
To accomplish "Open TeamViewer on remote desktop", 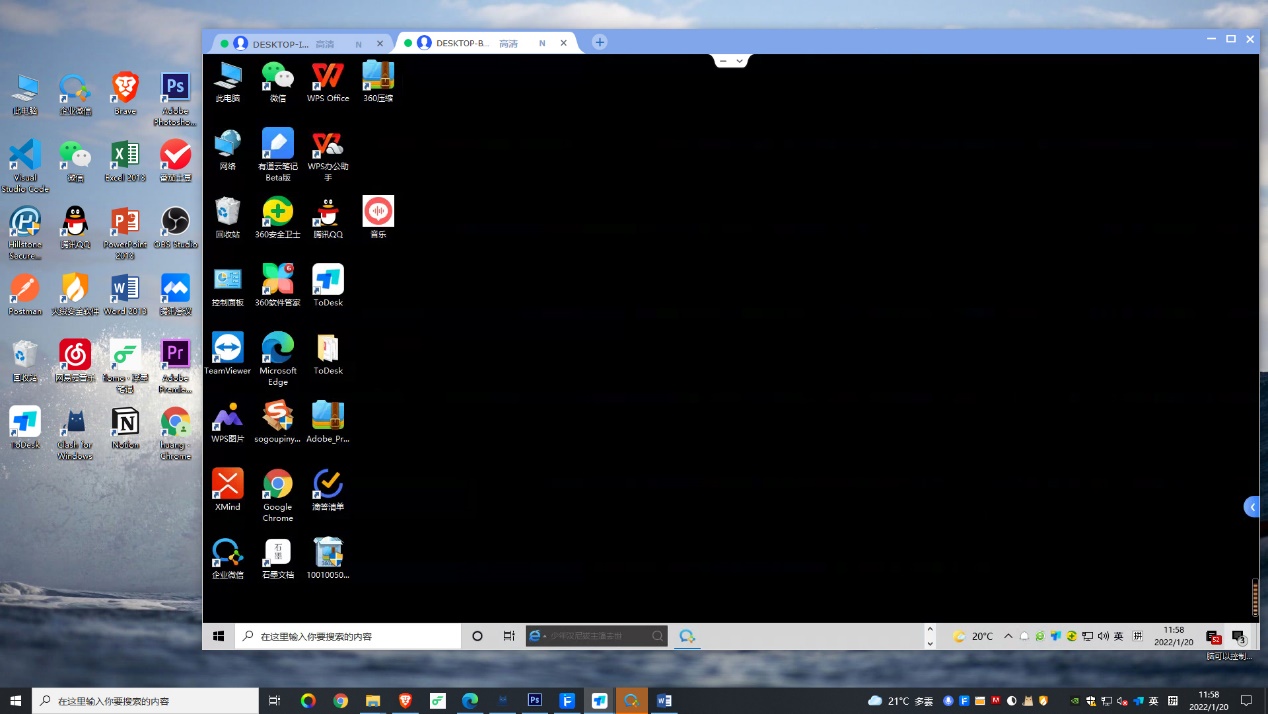I will pos(228,354).
